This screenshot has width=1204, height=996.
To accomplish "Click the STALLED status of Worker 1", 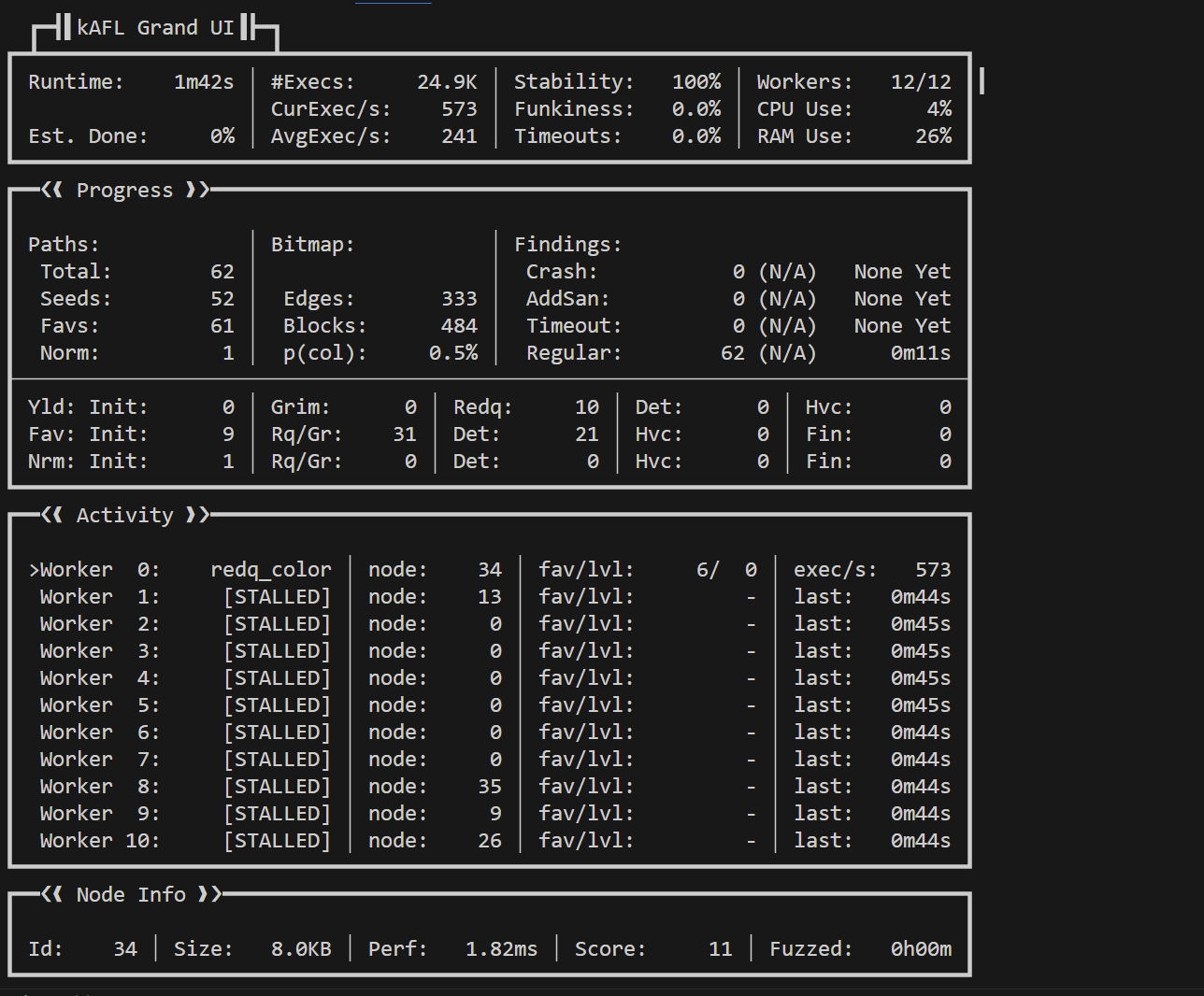I will (277, 597).
